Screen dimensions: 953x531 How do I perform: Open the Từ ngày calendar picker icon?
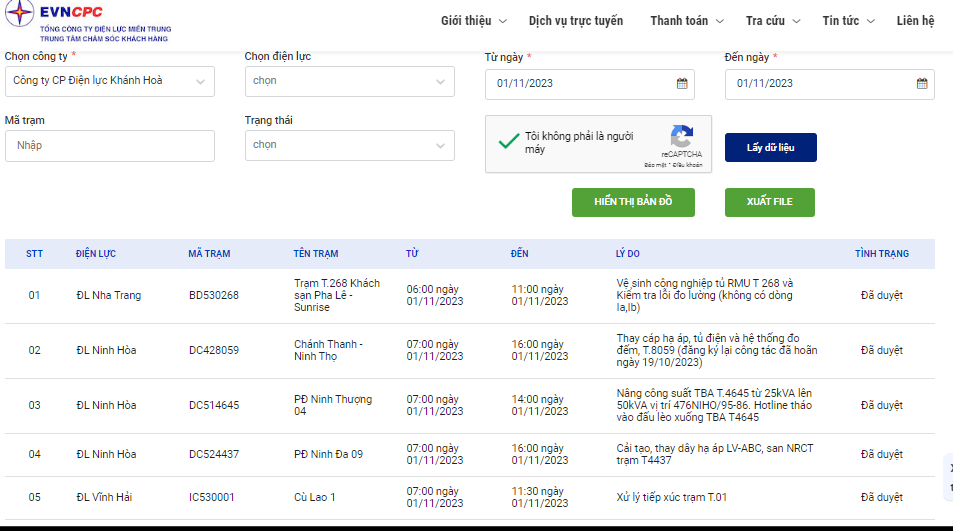682,84
